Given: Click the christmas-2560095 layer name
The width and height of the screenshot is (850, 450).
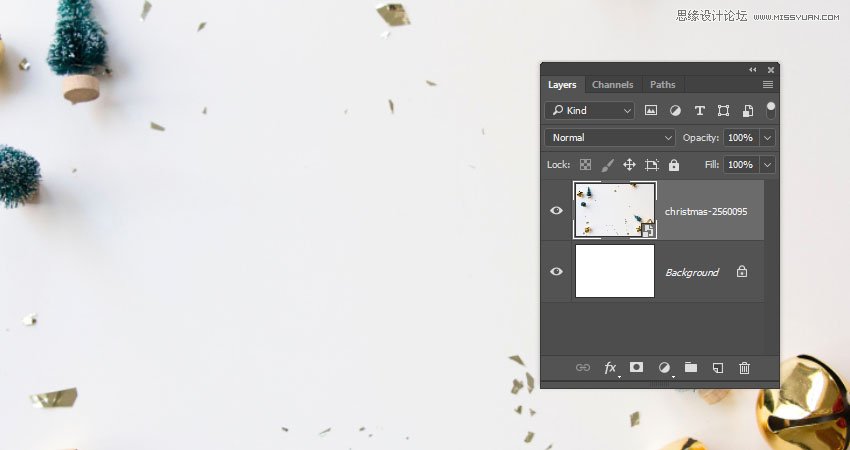Looking at the screenshot, I should click(706, 211).
